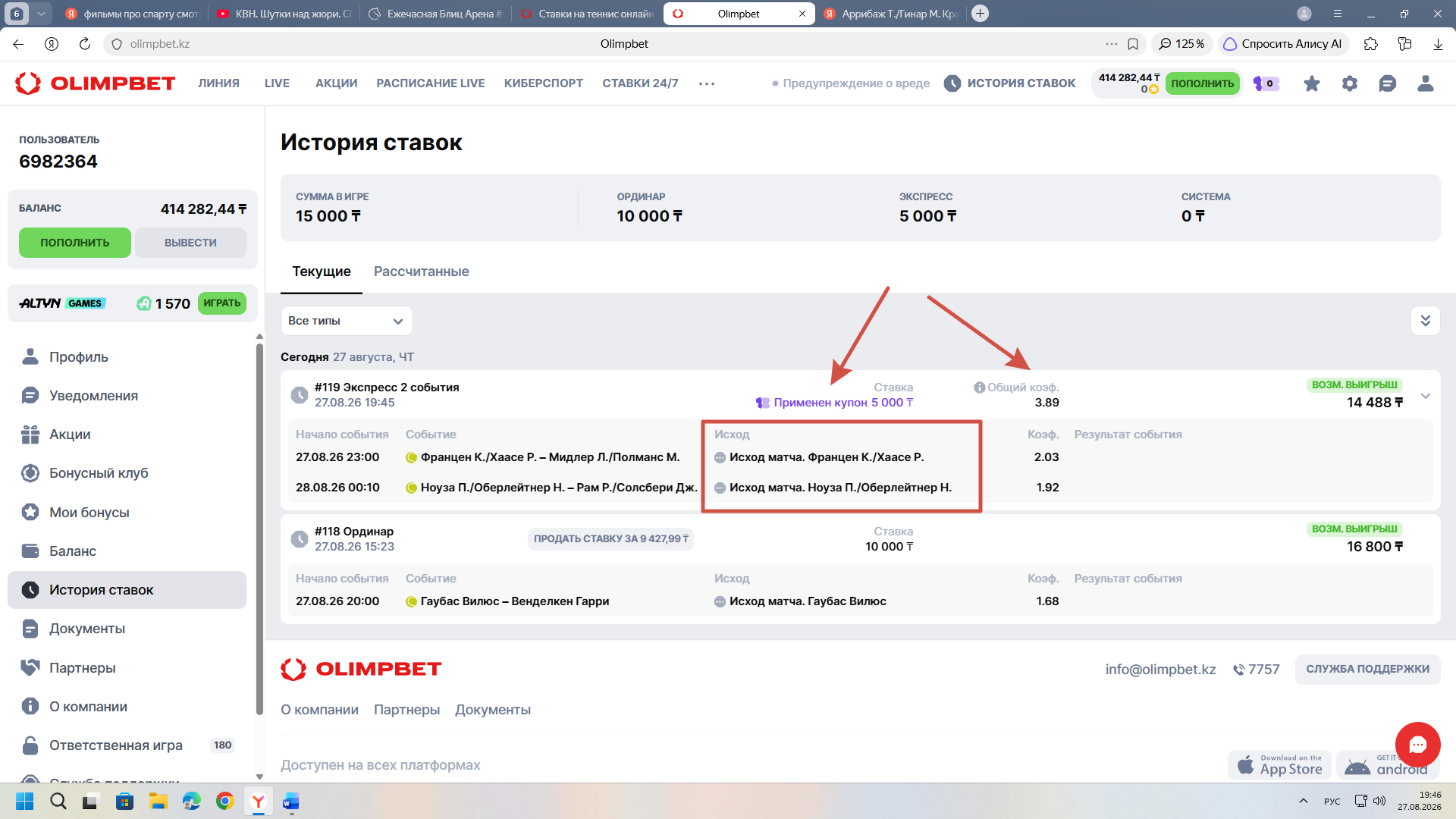1456x819 pixels.
Task: Click the 125 % zoom indicator
Action: 1182,44
